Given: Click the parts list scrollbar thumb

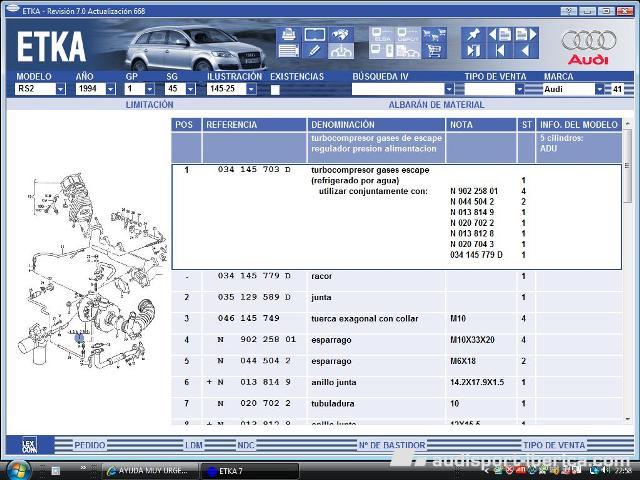Looking at the screenshot, I should 627,165.
